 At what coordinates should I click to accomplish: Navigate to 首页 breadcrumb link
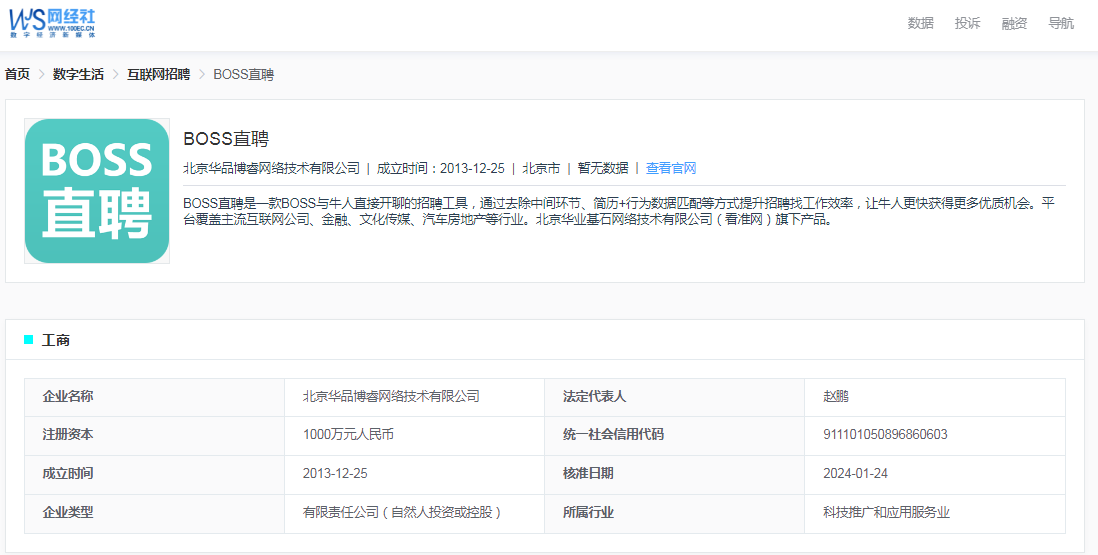[17, 74]
